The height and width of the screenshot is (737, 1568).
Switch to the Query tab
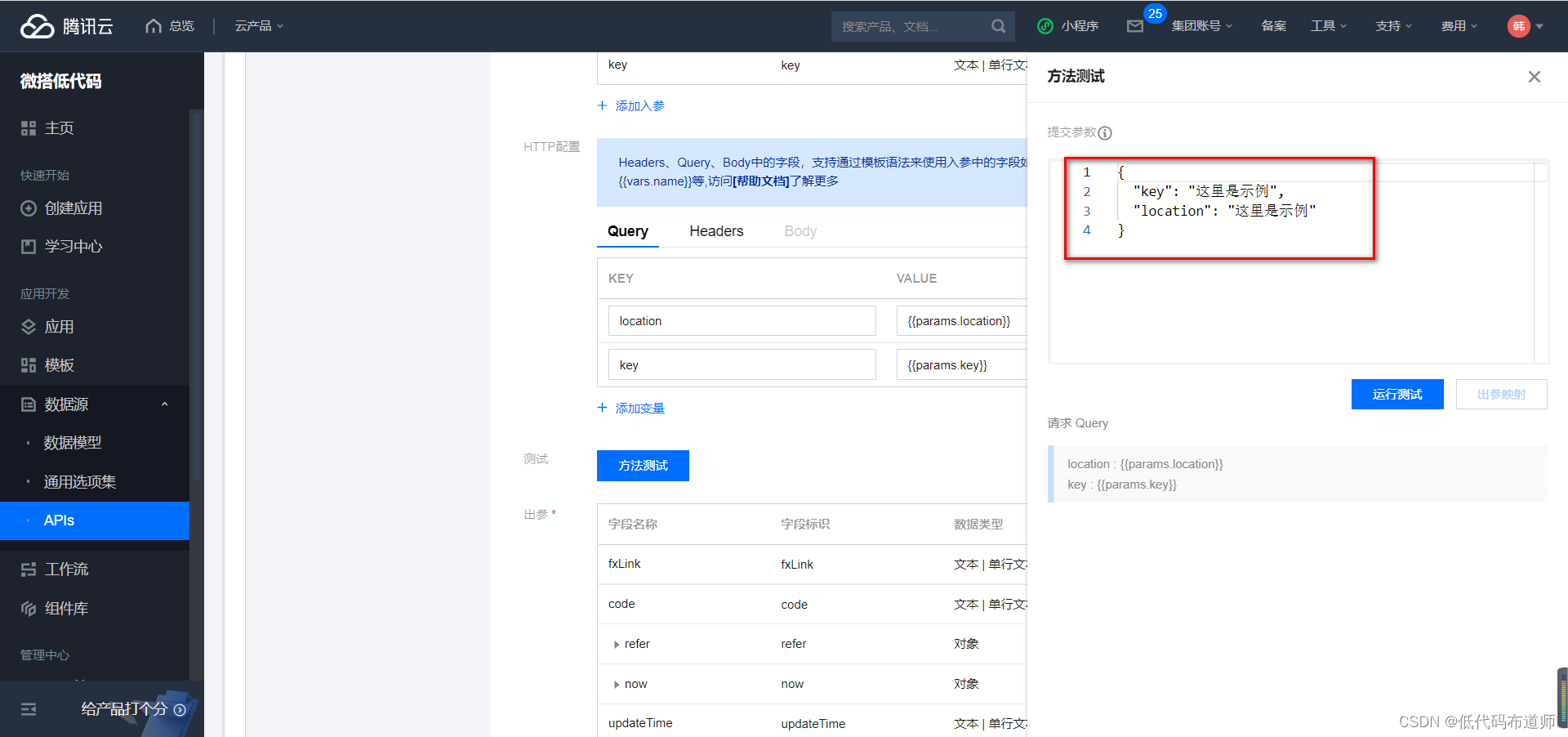(628, 231)
